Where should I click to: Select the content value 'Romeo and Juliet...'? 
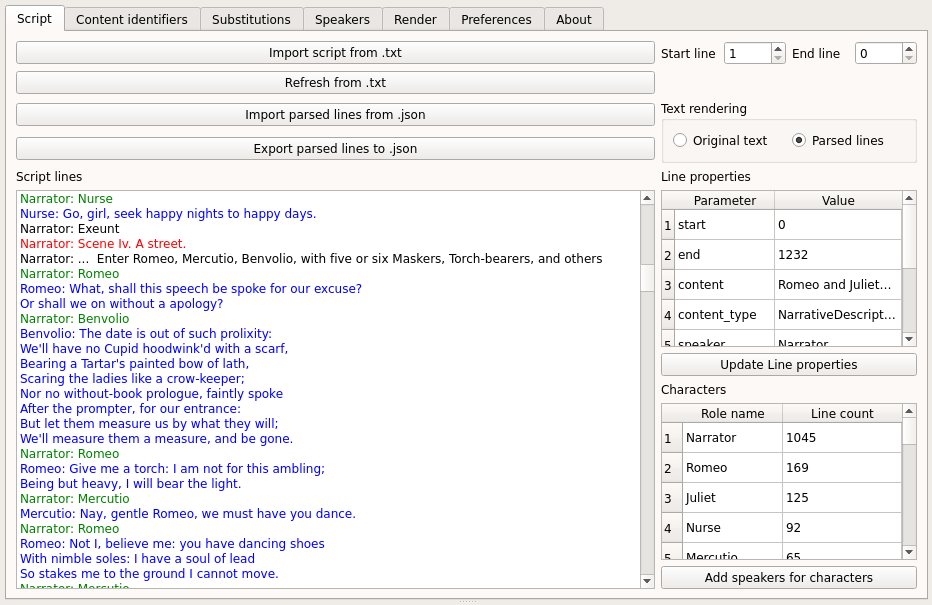pyautogui.click(x=838, y=285)
